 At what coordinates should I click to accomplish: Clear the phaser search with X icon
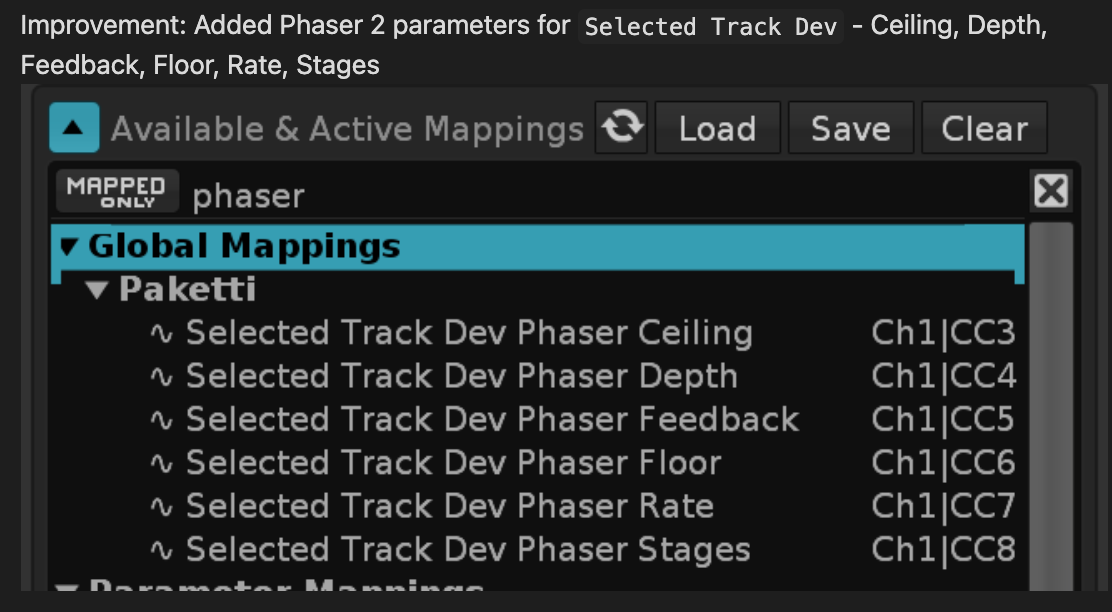[x=1050, y=191]
